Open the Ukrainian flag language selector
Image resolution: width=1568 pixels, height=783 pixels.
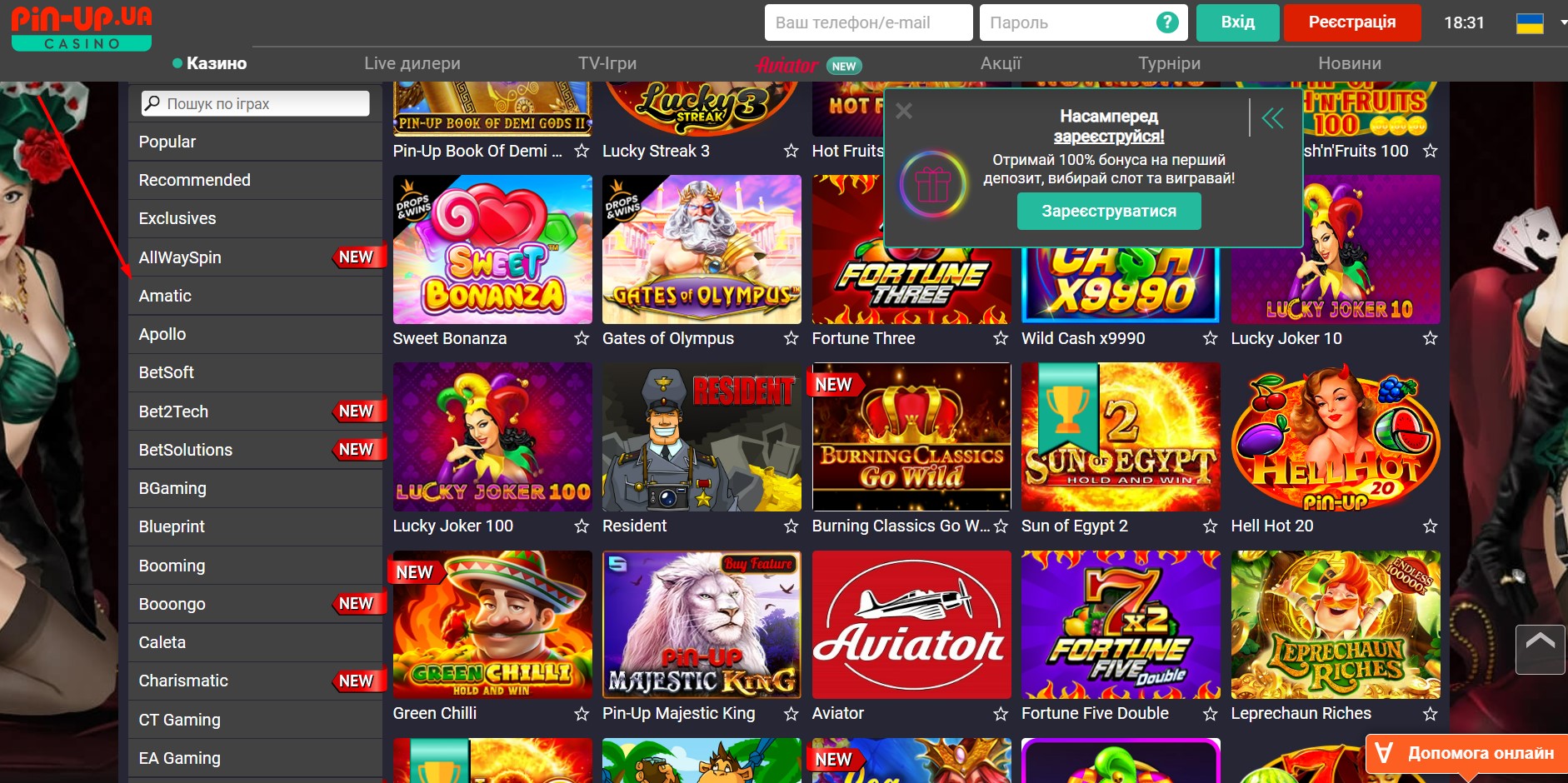pyautogui.click(x=1530, y=23)
